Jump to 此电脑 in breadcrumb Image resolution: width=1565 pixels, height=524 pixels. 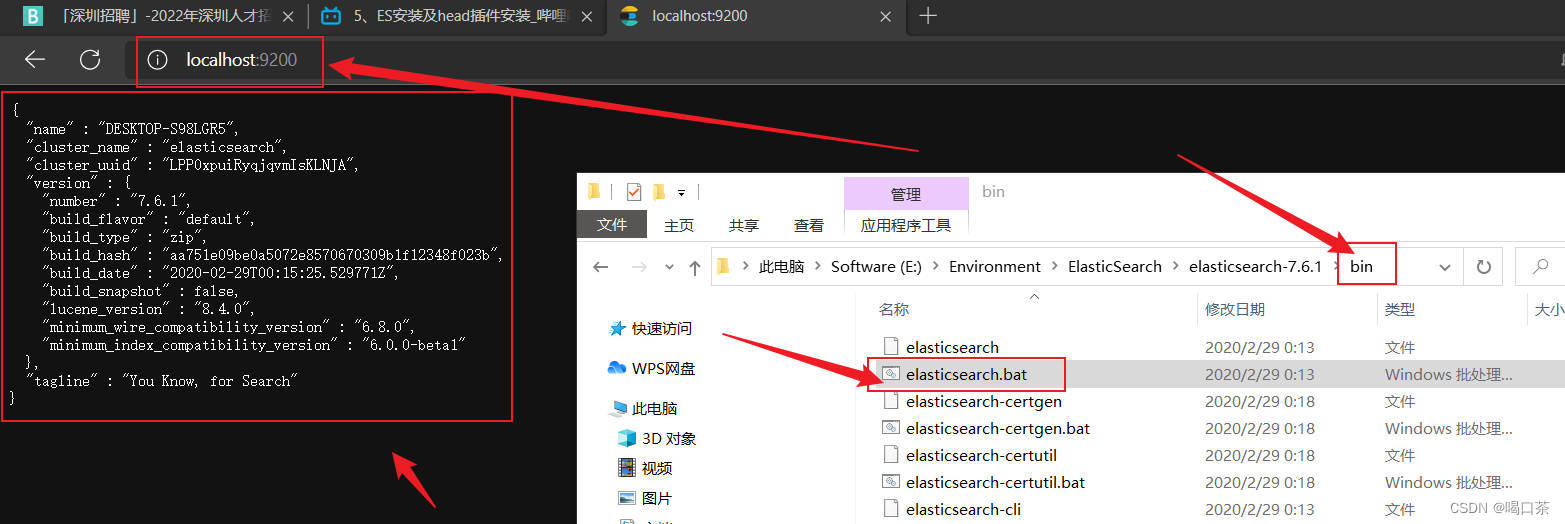click(x=781, y=267)
